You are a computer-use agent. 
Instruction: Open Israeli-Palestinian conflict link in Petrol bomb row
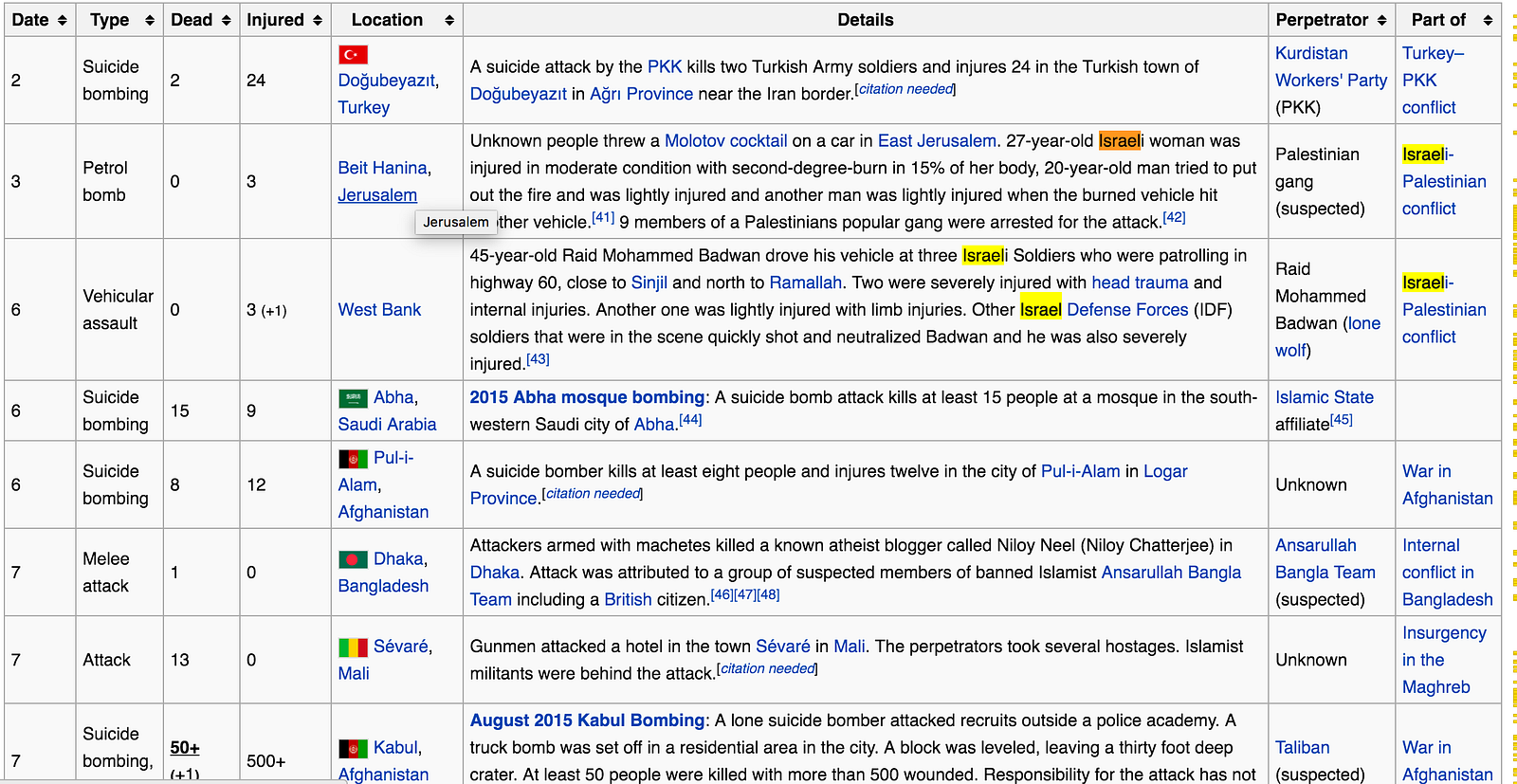click(x=1444, y=181)
